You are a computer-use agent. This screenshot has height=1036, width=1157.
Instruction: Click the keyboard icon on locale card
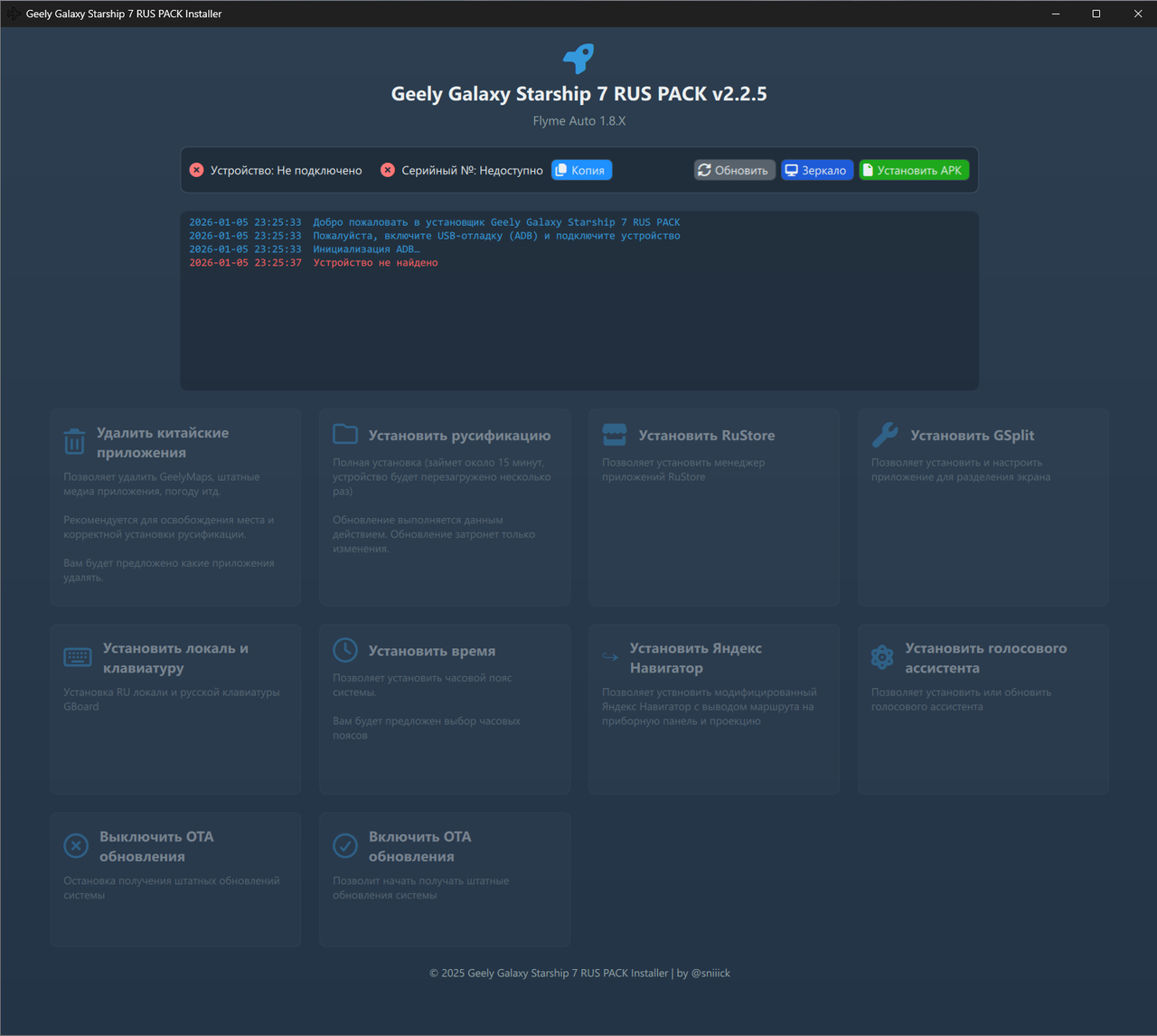78,657
